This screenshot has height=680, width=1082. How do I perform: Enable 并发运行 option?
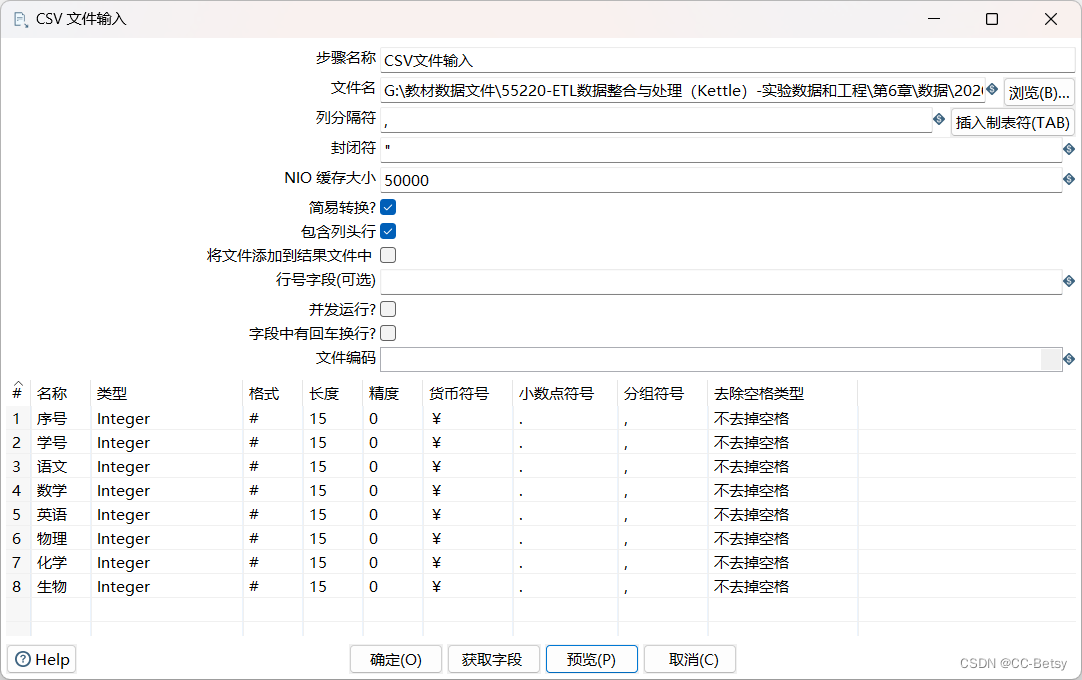[x=388, y=309]
